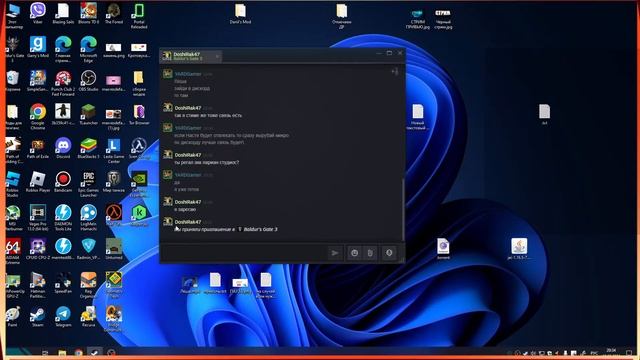Open Lesta Game Center shortcut
This screenshot has width=640, height=360.
[x=114, y=151]
